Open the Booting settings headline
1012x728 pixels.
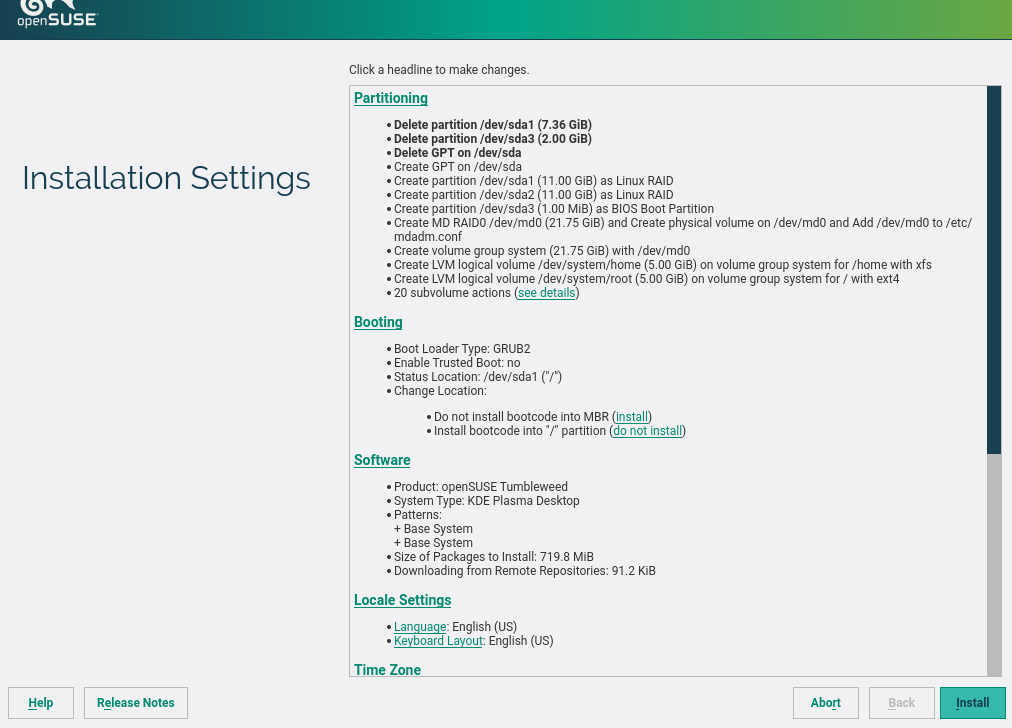(378, 322)
